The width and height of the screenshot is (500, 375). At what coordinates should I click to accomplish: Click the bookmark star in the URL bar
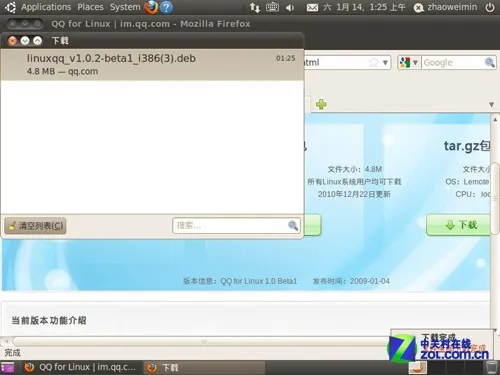click(x=374, y=62)
